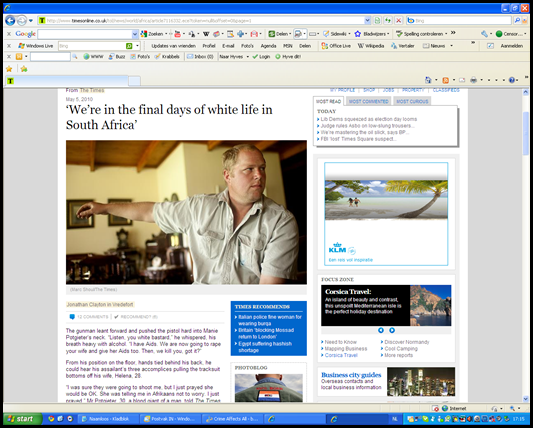Click Updates van vrienden in Windows Live toolbar
Image resolution: width=533 pixels, height=428 pixels.
point(173,46)
